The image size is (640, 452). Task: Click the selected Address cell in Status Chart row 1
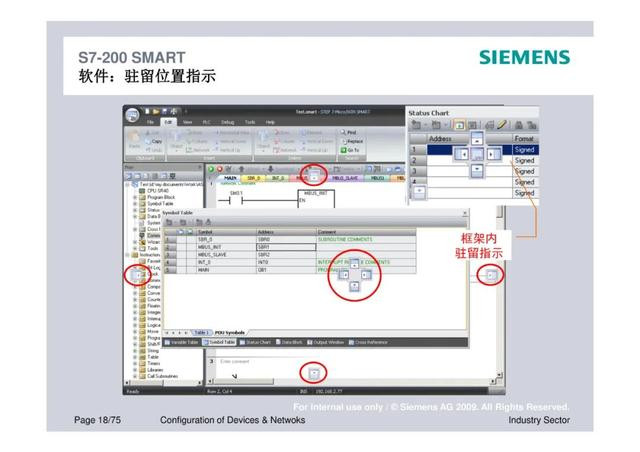click(469, 149)
